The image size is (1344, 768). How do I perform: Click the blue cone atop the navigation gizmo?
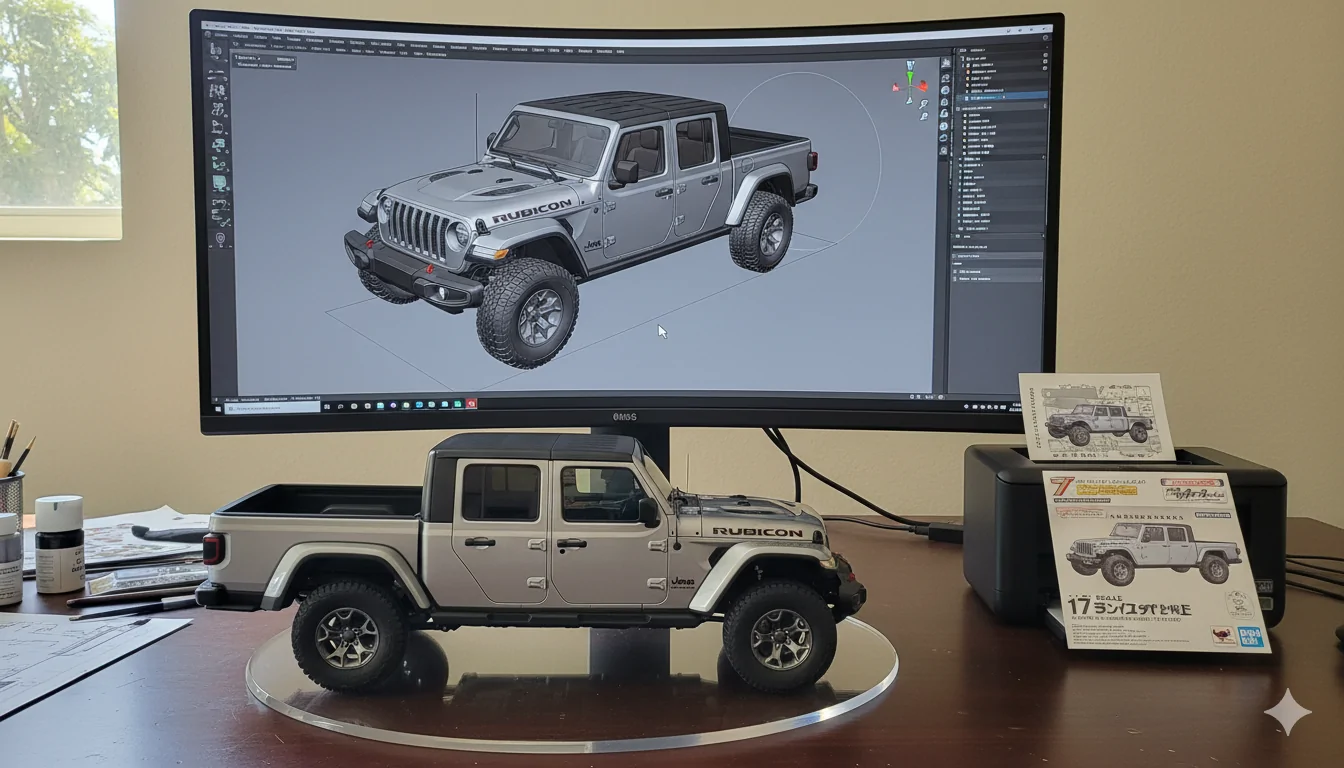[910, 65]
